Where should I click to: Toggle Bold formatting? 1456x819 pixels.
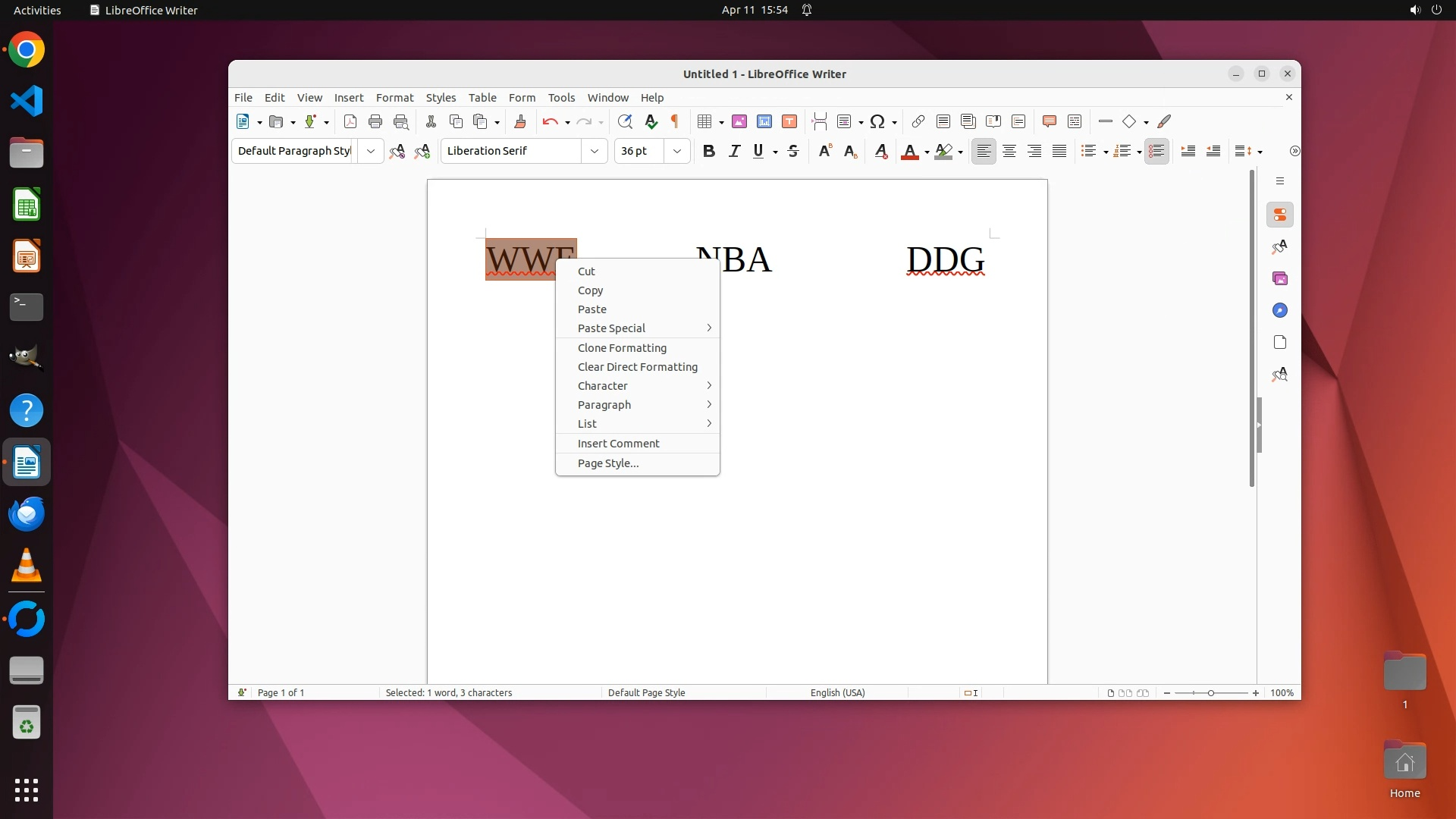coord(708,151)
